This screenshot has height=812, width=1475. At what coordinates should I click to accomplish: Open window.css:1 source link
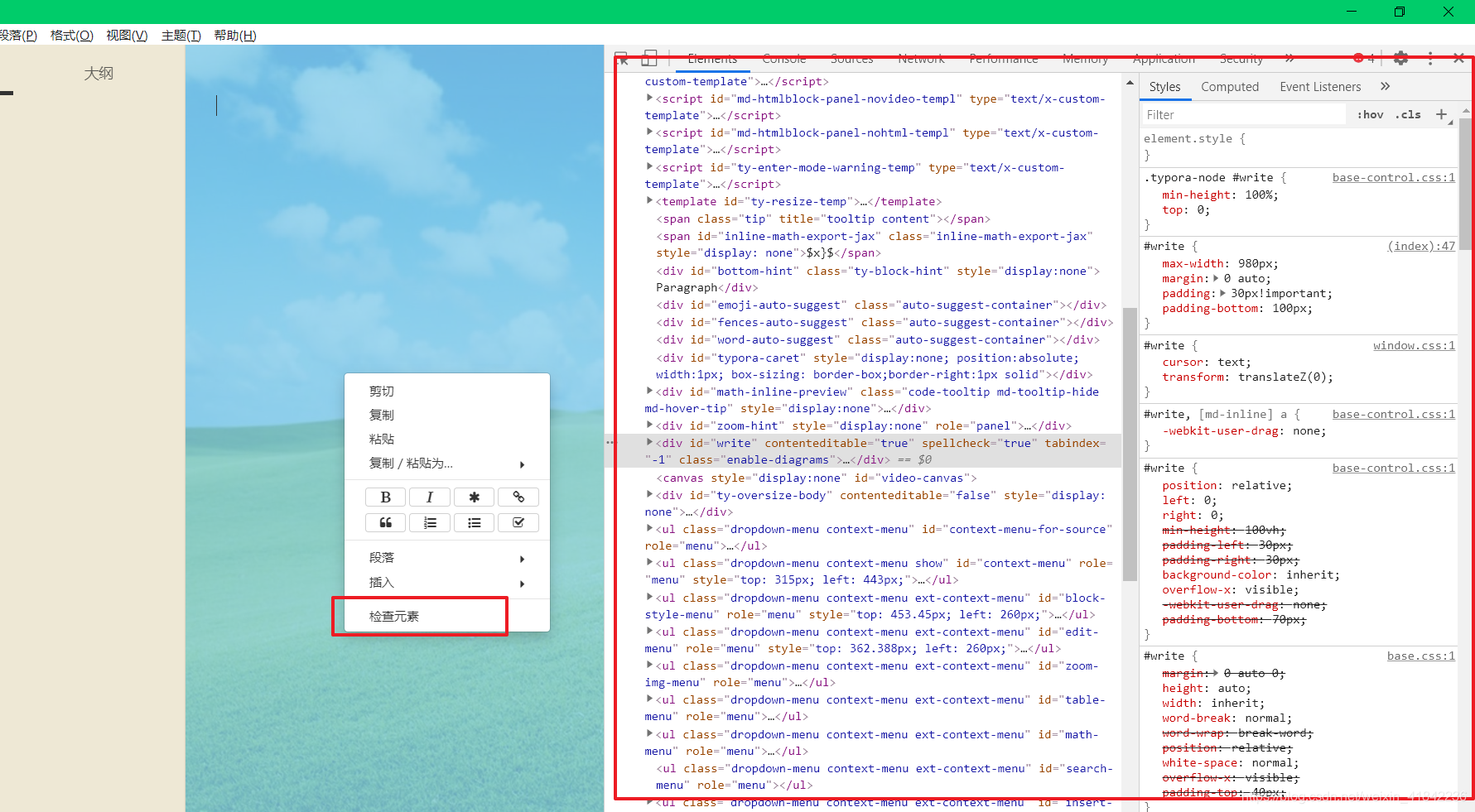click(x=1414, y=345)
